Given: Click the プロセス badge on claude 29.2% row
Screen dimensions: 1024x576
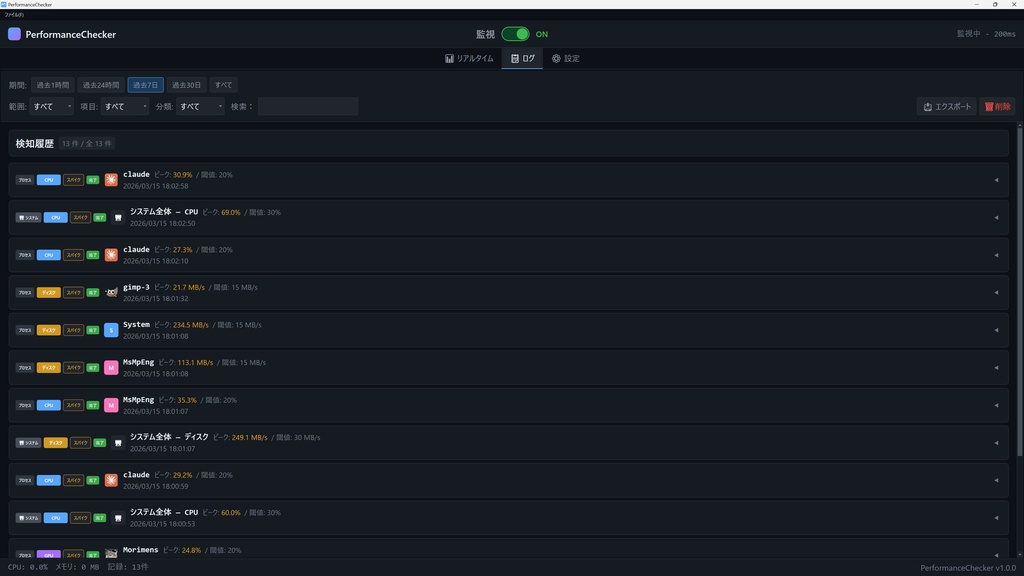Looking at the screenshot, I should coord(25,480).
